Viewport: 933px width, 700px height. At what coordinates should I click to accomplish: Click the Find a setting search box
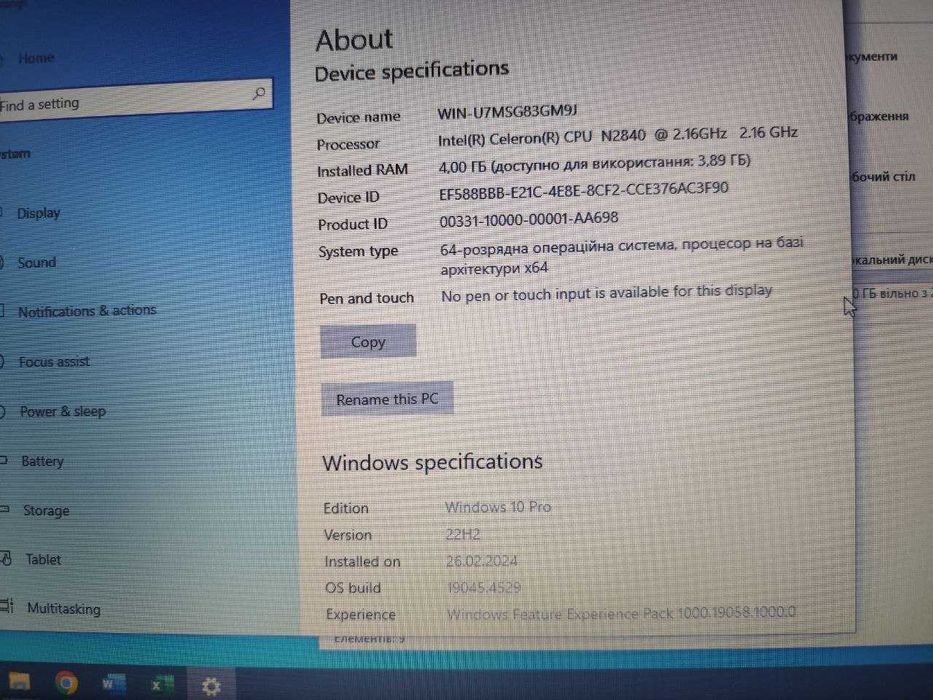[x=136, y=101]
